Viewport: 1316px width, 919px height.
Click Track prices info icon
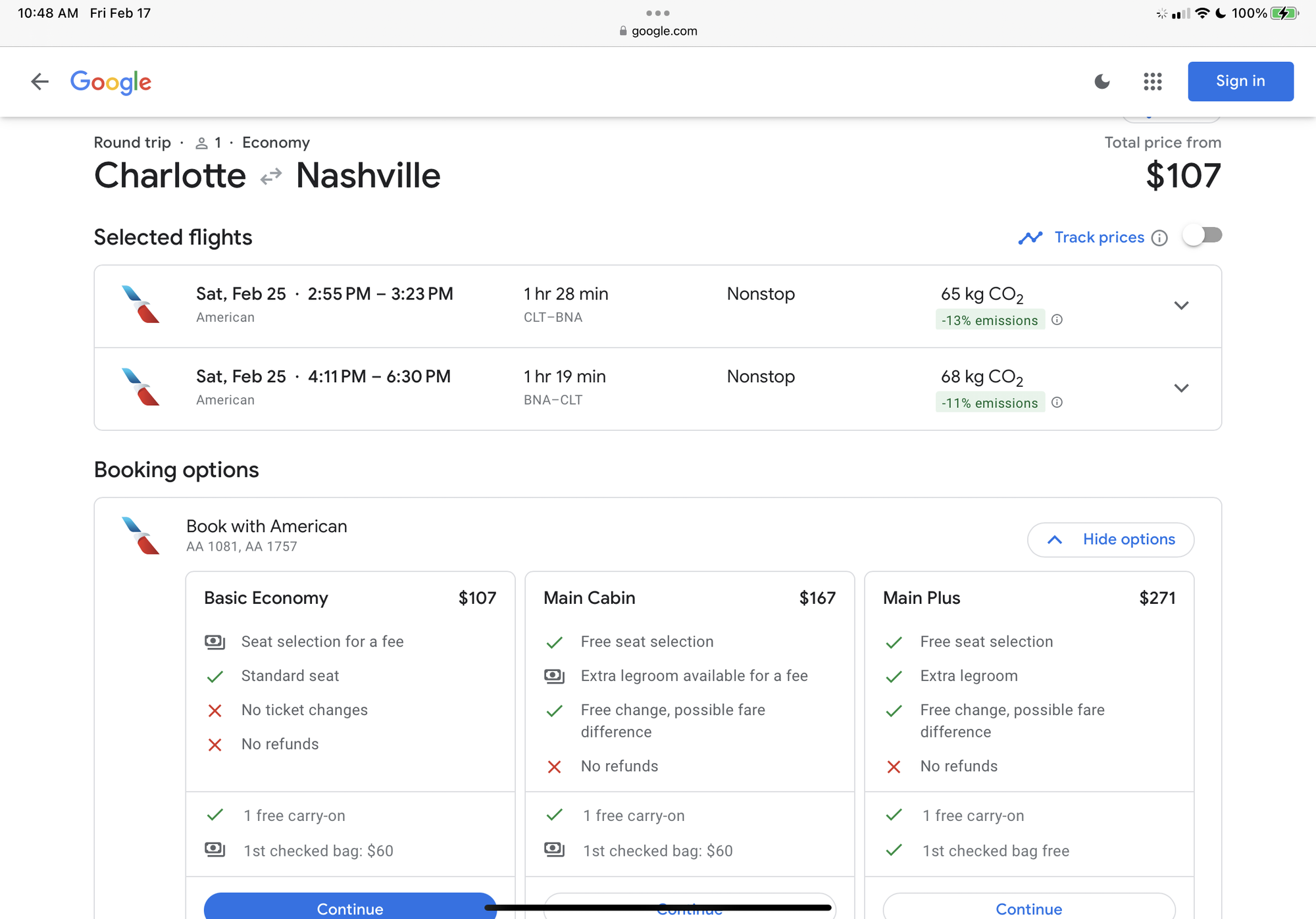click(1159, 238)
